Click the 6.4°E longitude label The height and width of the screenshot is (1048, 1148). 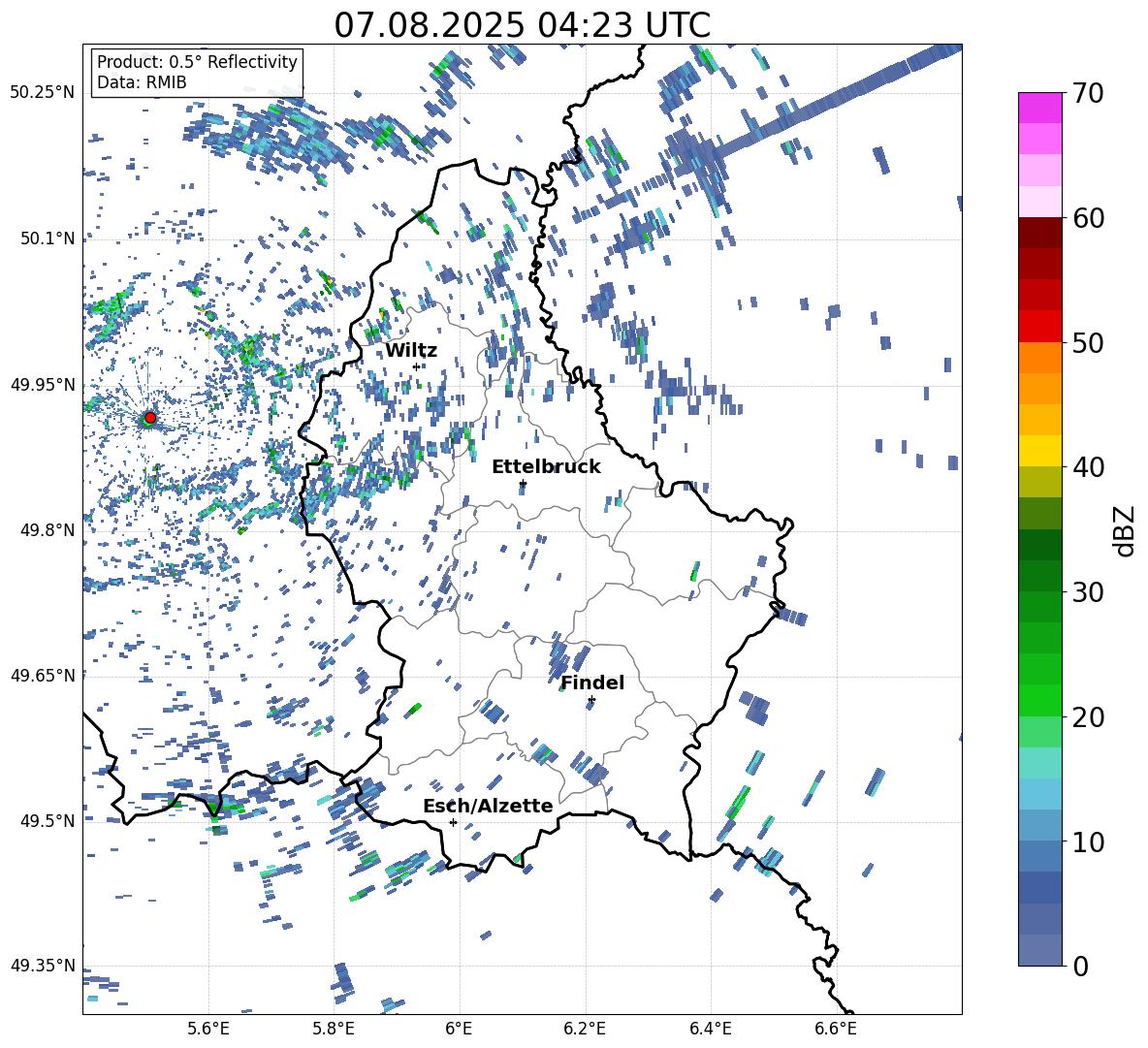click(x=710, y=1029)
